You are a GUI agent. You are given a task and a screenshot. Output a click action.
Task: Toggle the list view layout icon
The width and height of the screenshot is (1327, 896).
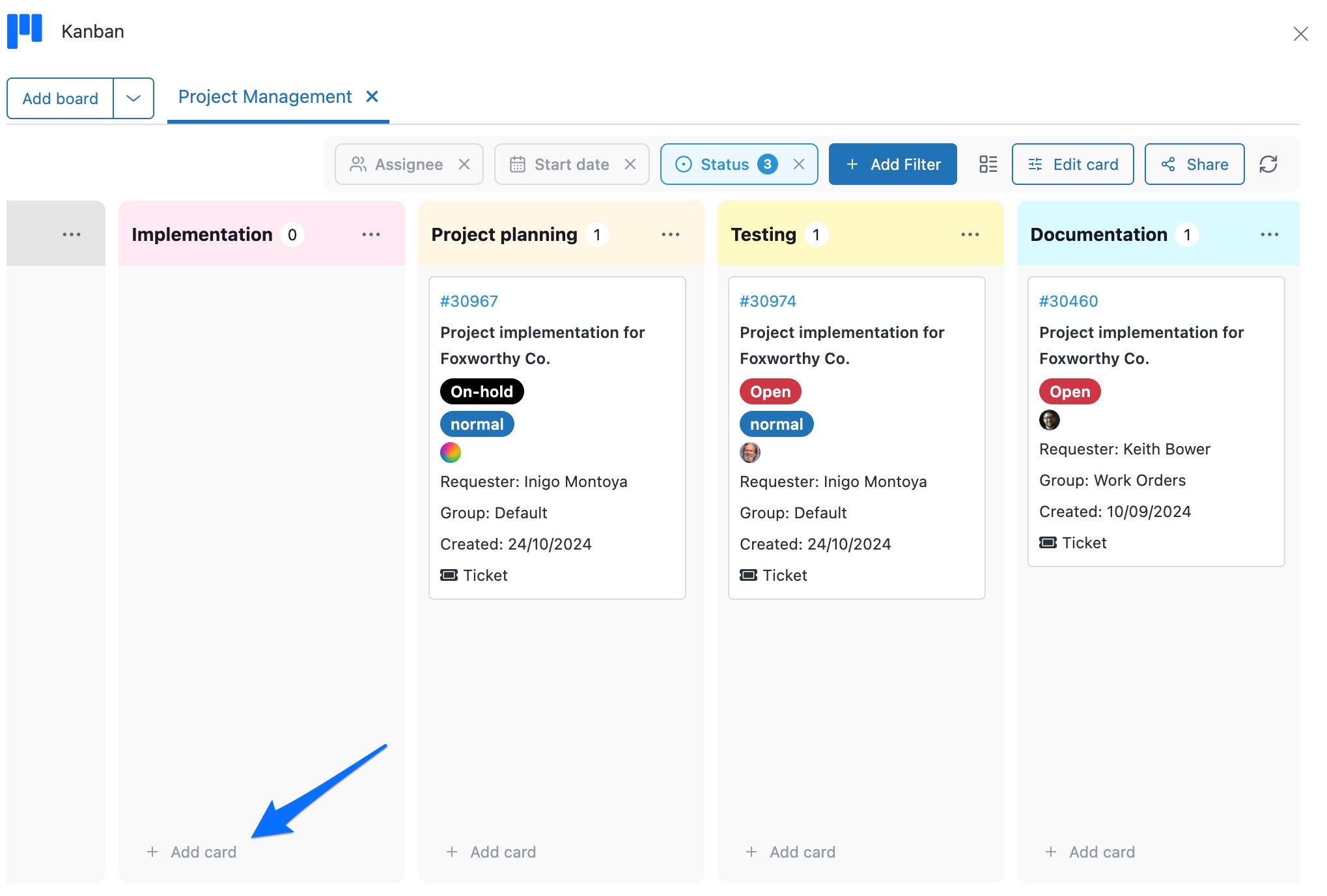tap(988, 164)
